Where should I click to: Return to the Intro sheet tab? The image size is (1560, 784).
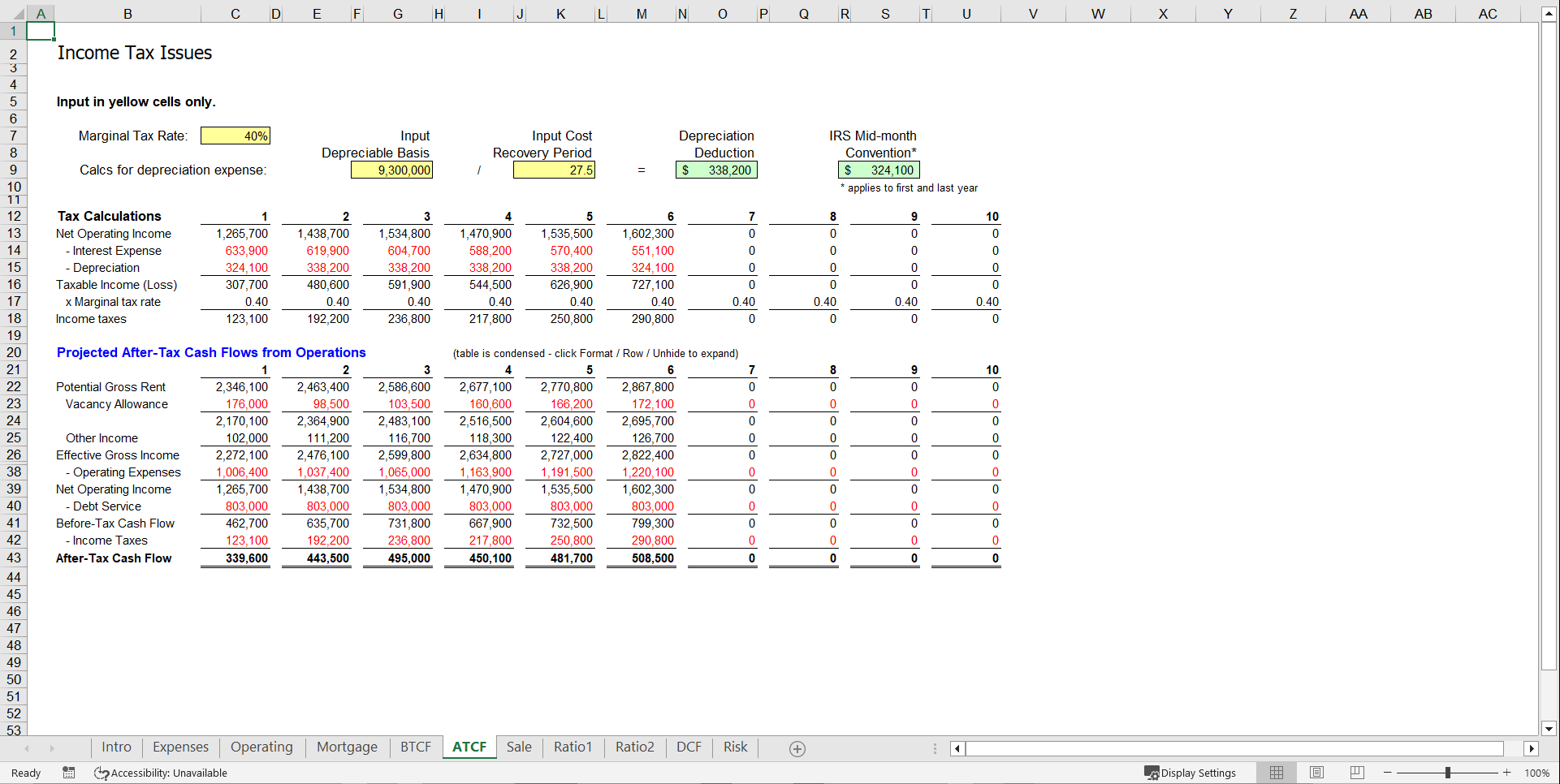pyautogui.click(x=116, y=747)
